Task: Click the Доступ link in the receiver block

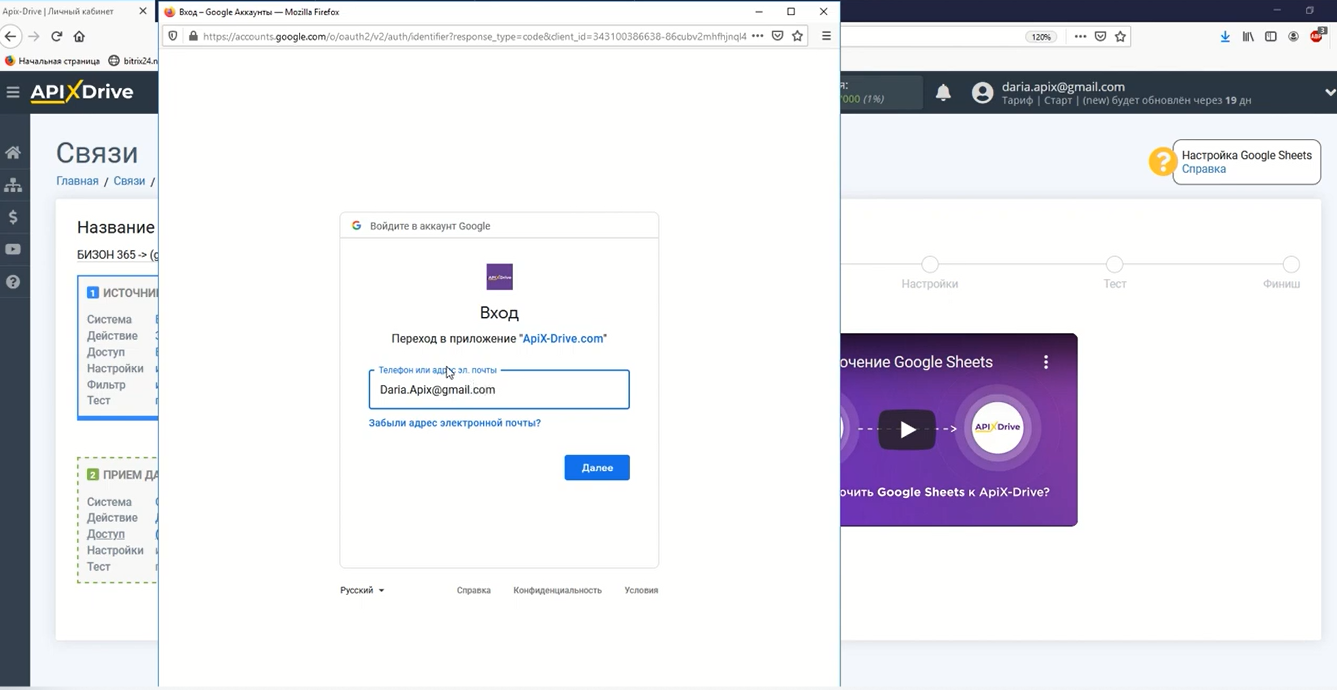Action: point(105,534)
